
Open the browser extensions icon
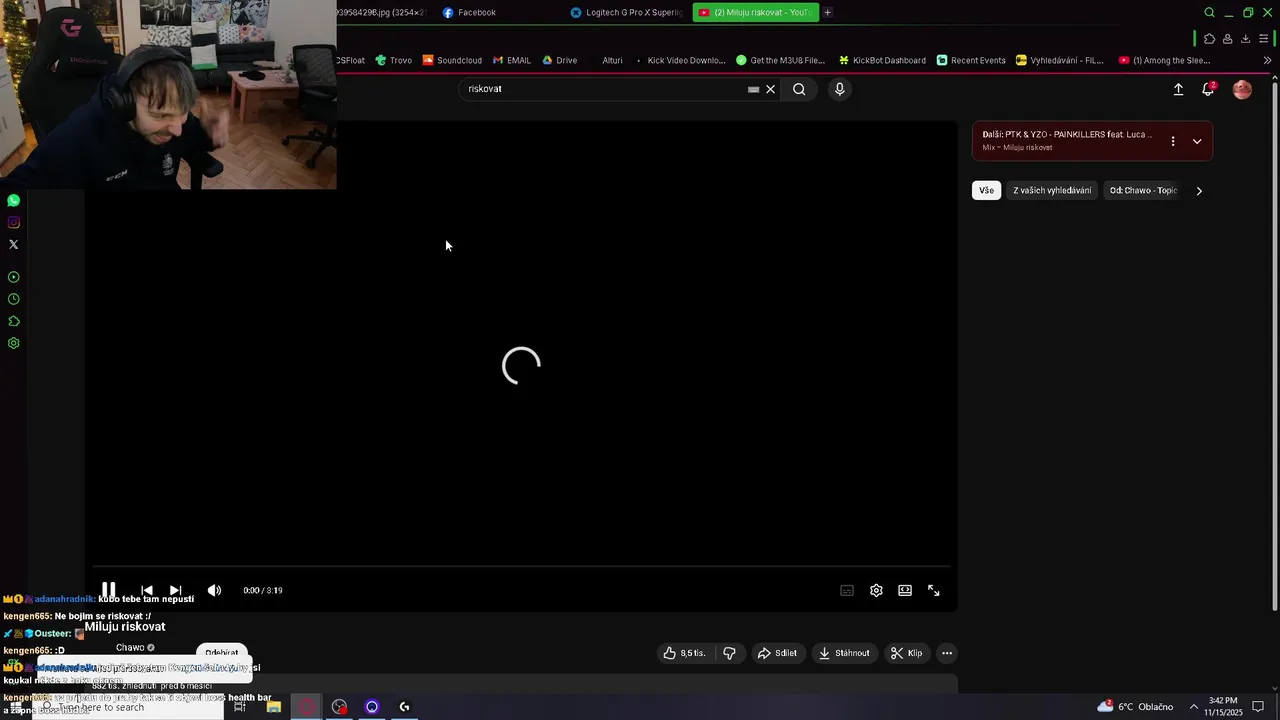click(x=1209, y=39)
